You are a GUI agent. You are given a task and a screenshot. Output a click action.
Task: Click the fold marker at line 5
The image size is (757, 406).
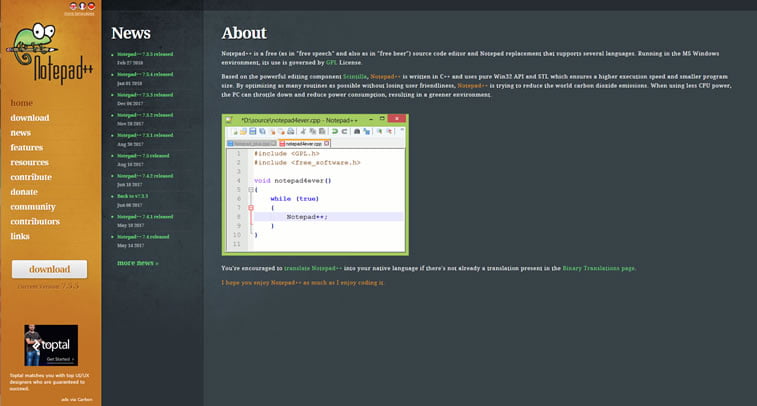(251, 190)
